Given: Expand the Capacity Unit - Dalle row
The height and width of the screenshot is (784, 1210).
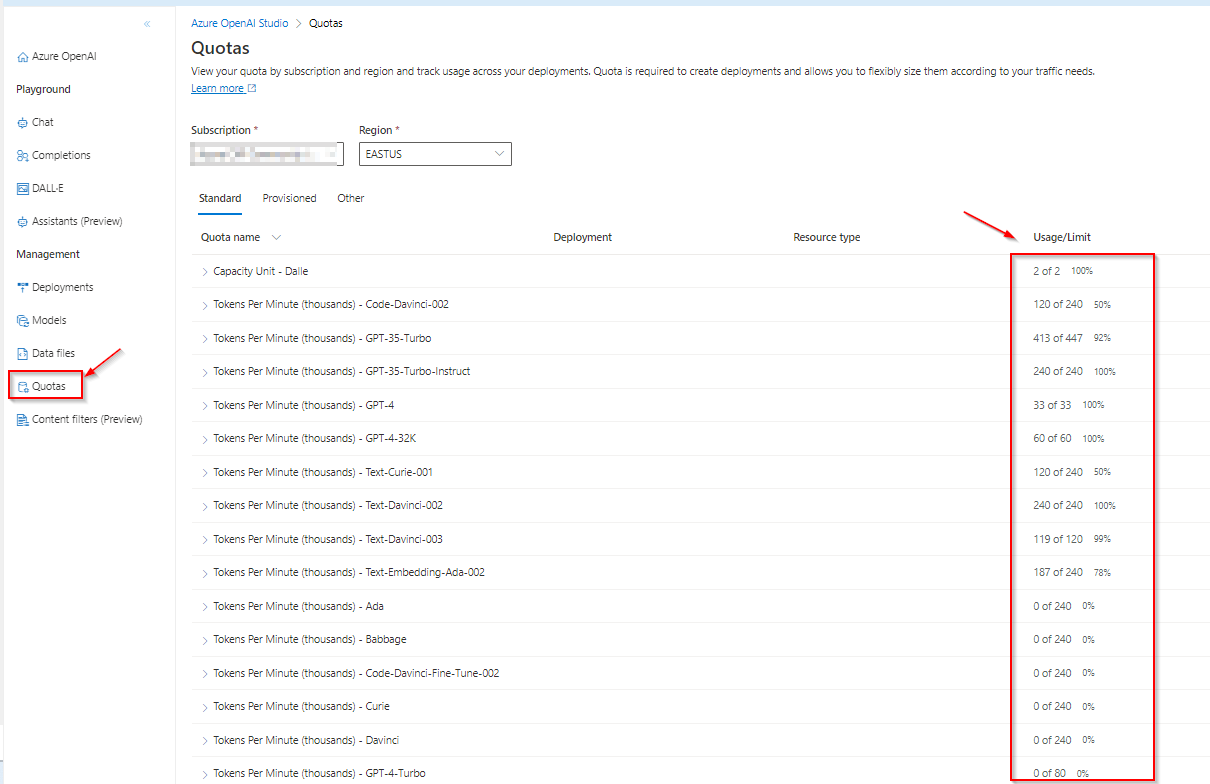Looking at the screenshot, I should pyautogui.click(x=205, y=272).
